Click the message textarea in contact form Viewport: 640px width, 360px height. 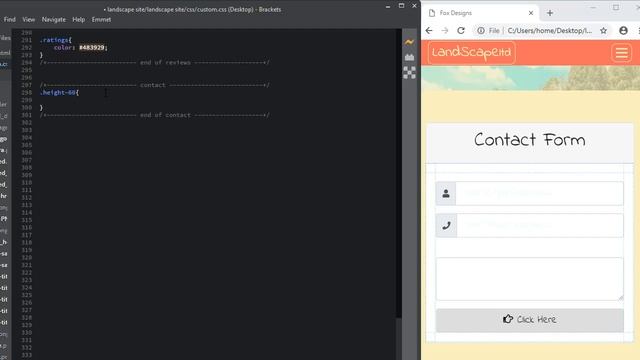coord(529,279)
